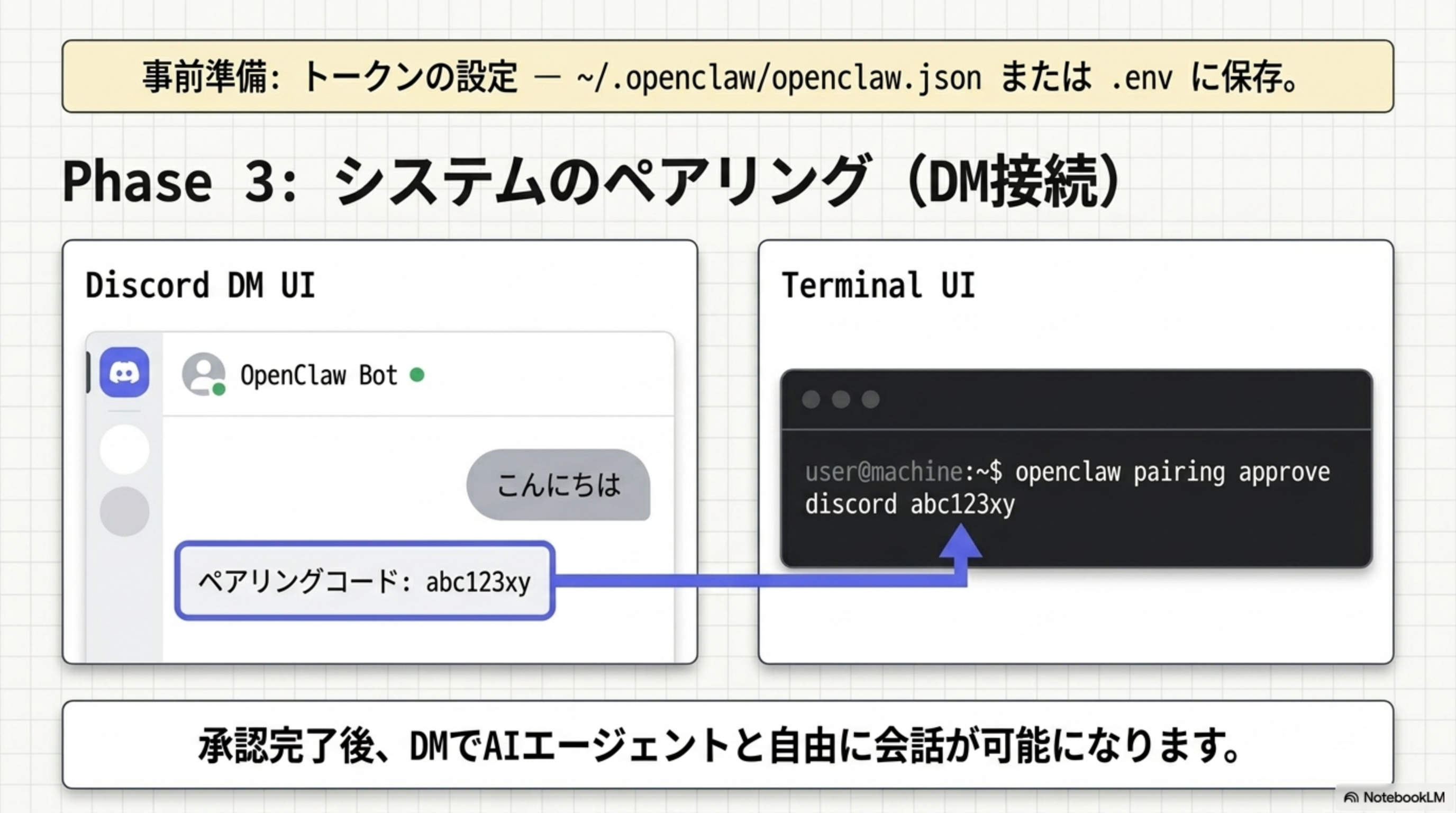Select the gray server circle in the Discord sidebar
Screen dimensions: 1456x813
point(124,512)
